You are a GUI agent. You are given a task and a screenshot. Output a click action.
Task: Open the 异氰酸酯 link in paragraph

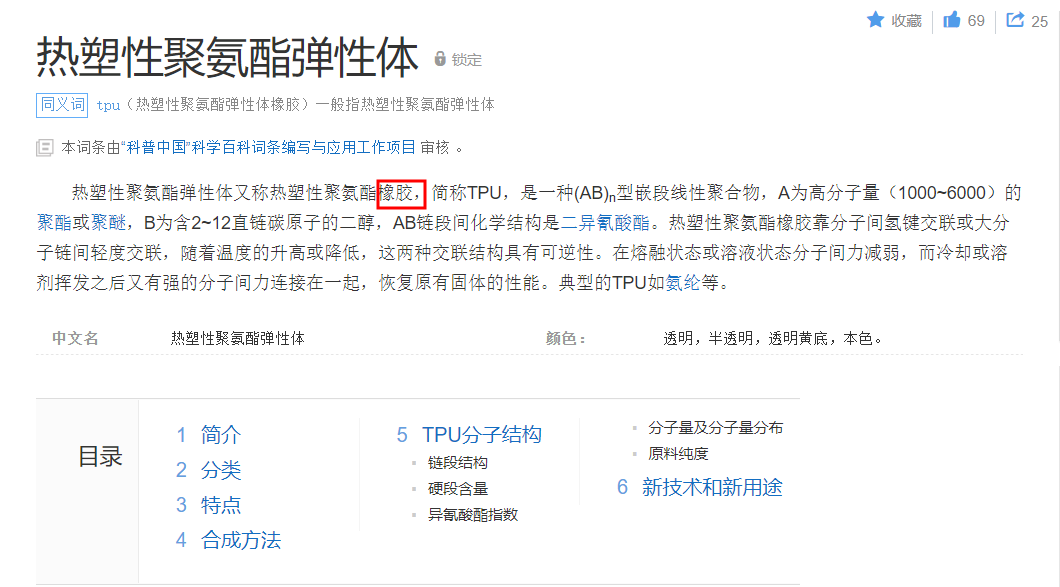pos(614,221)
